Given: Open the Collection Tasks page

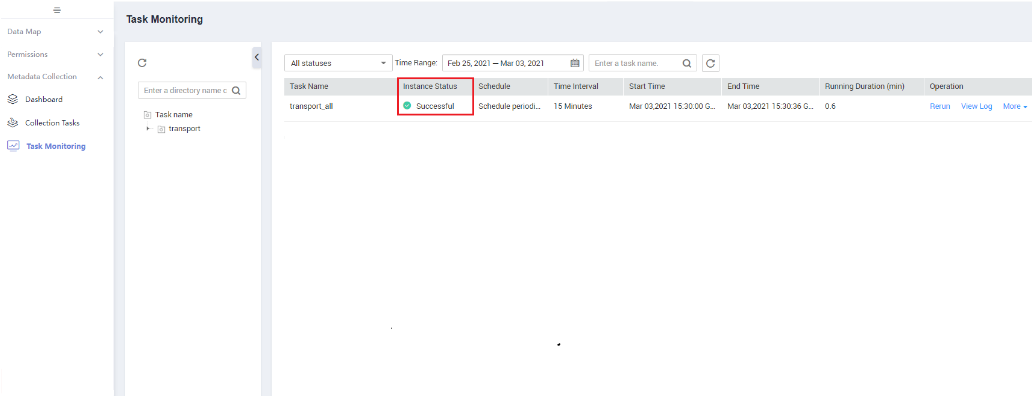Looking at the screenshot, I should pos(52,123).
